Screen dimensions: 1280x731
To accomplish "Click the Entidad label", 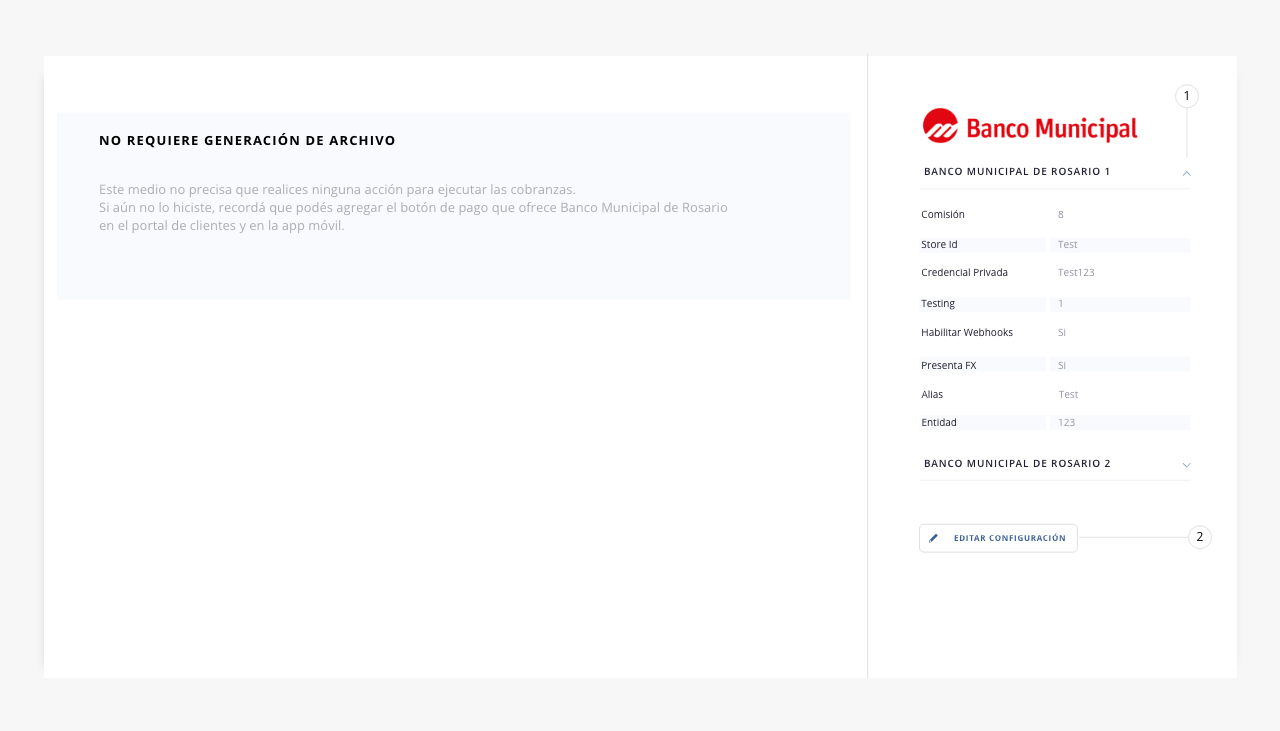I will (939, 423).
